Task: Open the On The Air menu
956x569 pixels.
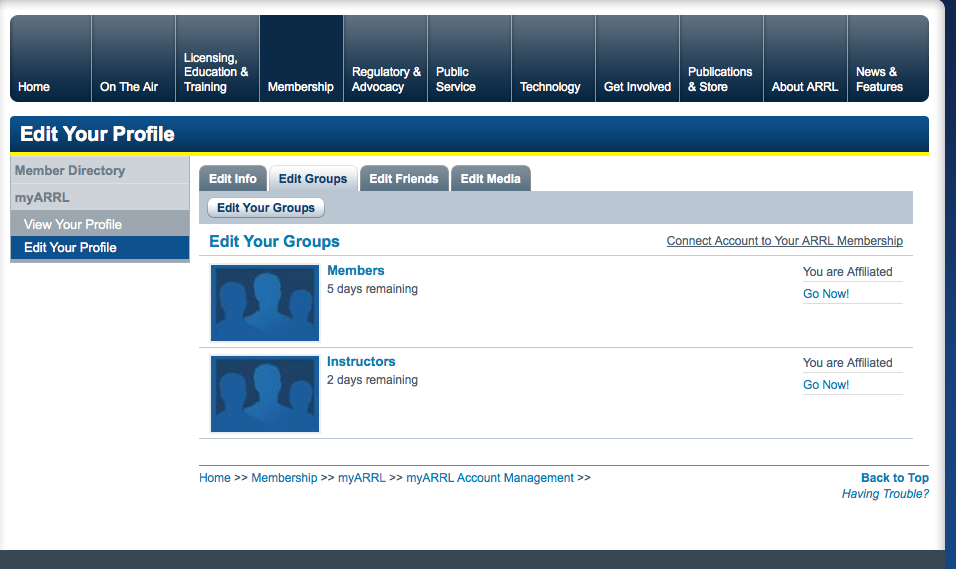Action: (134, 59)
